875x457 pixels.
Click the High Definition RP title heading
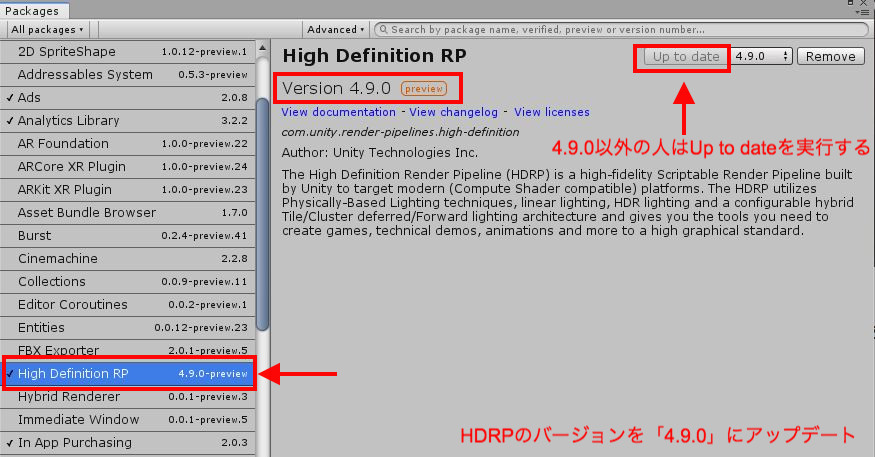[374, 56]
